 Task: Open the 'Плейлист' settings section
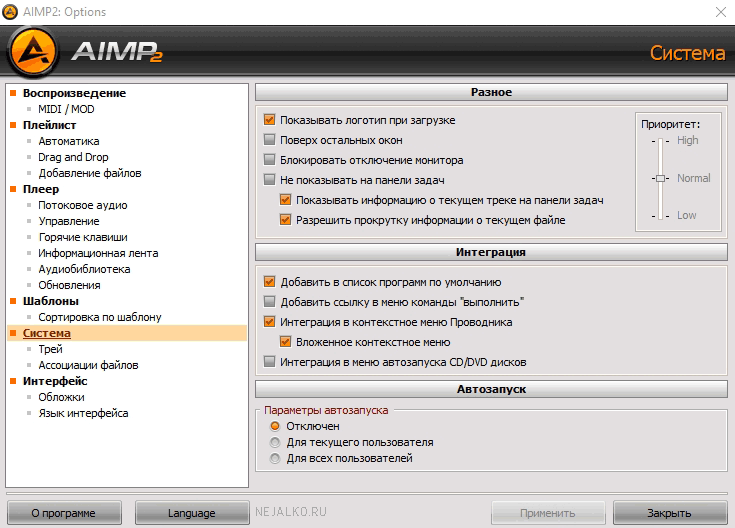49,125
